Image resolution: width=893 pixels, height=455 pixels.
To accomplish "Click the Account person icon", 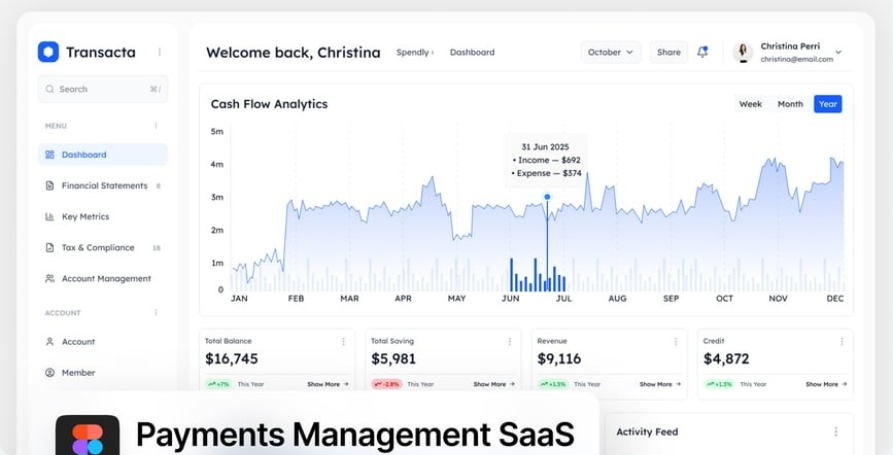I will tap(50, 342).
